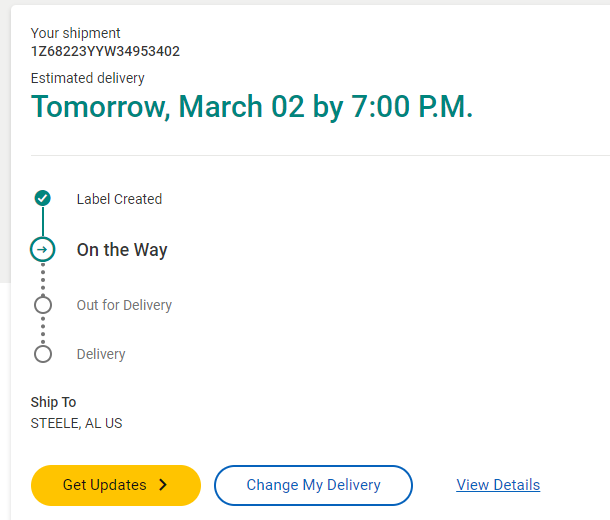Click the Ship To heading
Image resolution: width=610 pixels, height=520 pixels.
tap(53, 402)
